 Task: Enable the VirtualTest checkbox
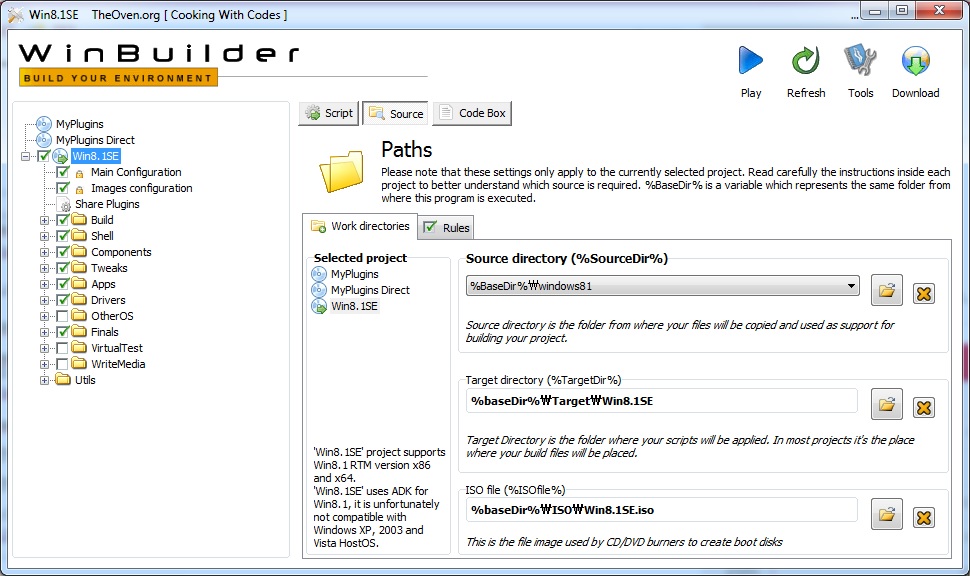(62, 348)
